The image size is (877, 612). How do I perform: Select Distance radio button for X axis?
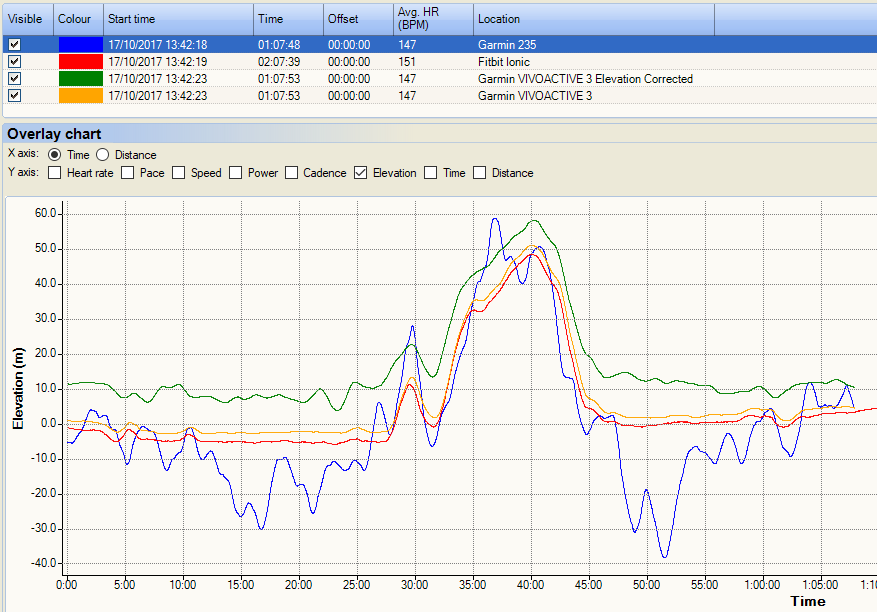(103, 155)
